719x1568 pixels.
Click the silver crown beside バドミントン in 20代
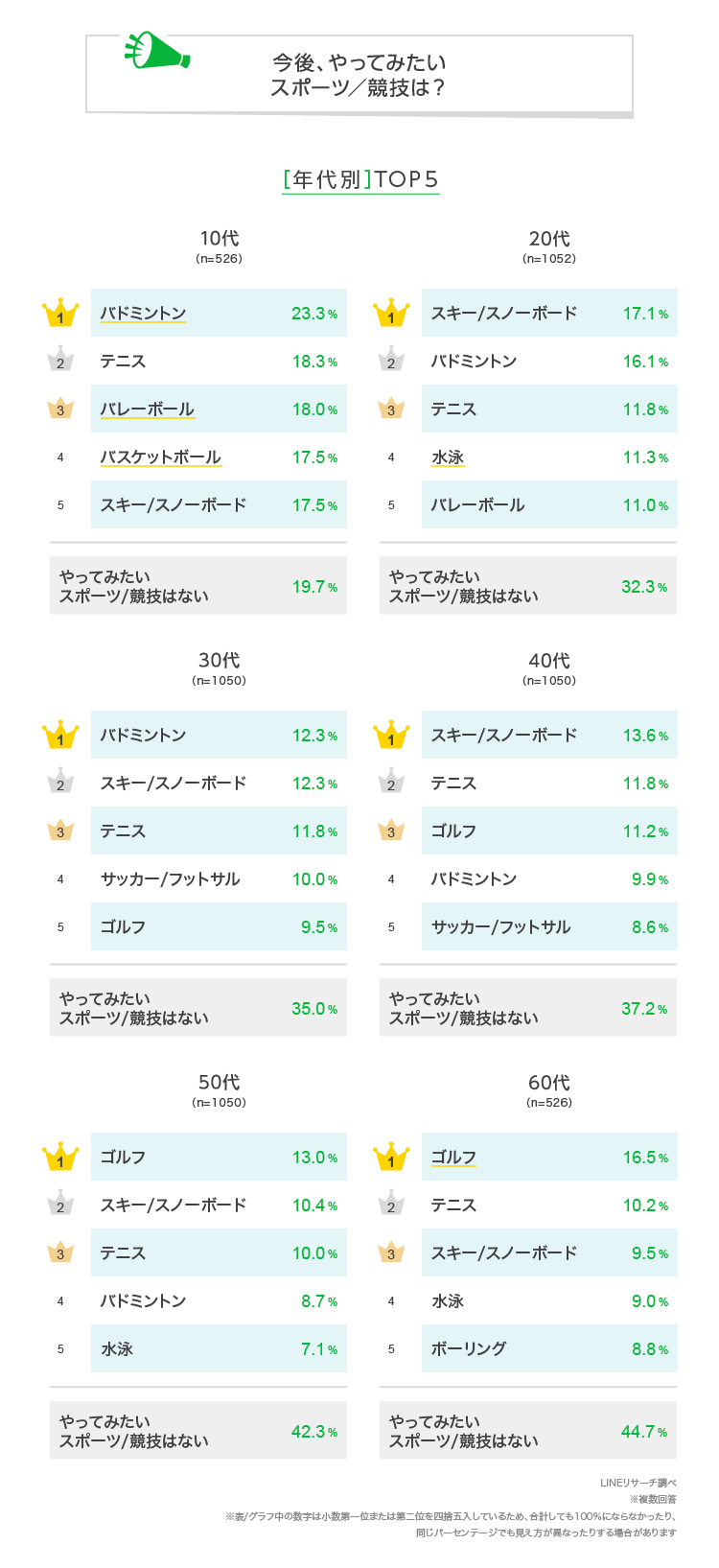point(390,361)
